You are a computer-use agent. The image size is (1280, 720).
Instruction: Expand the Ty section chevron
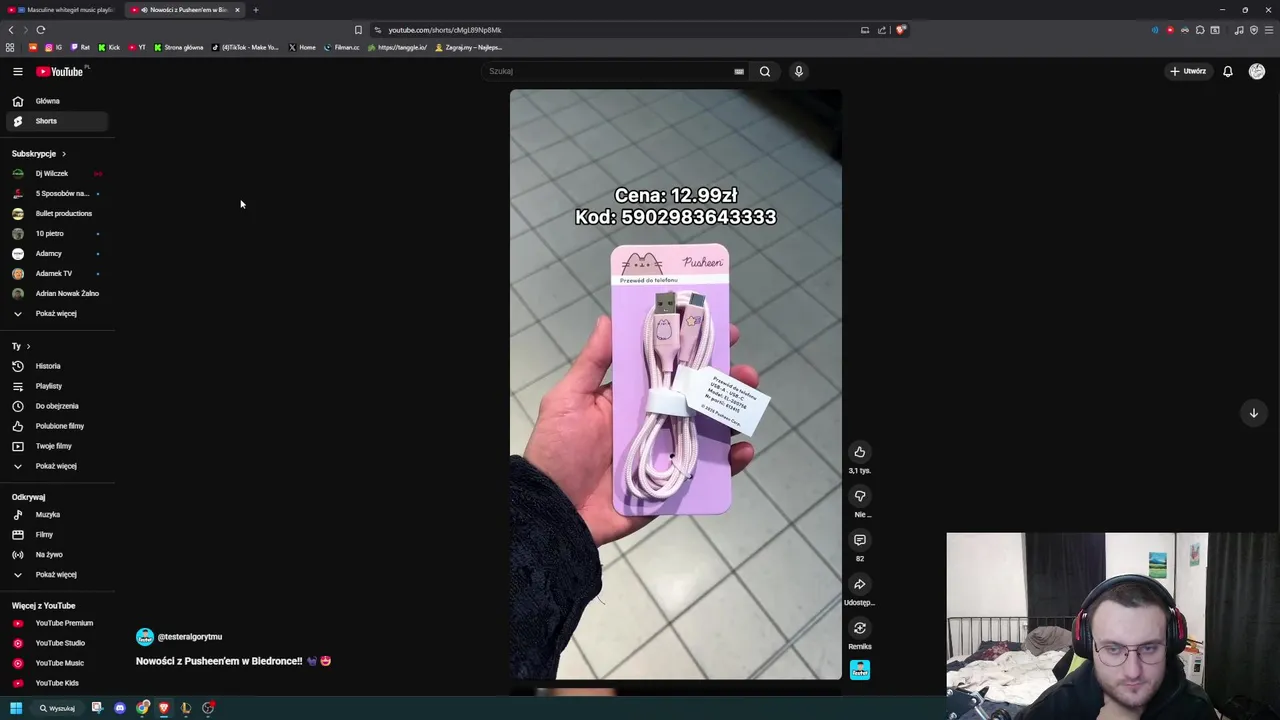click(x=28, y=346)
